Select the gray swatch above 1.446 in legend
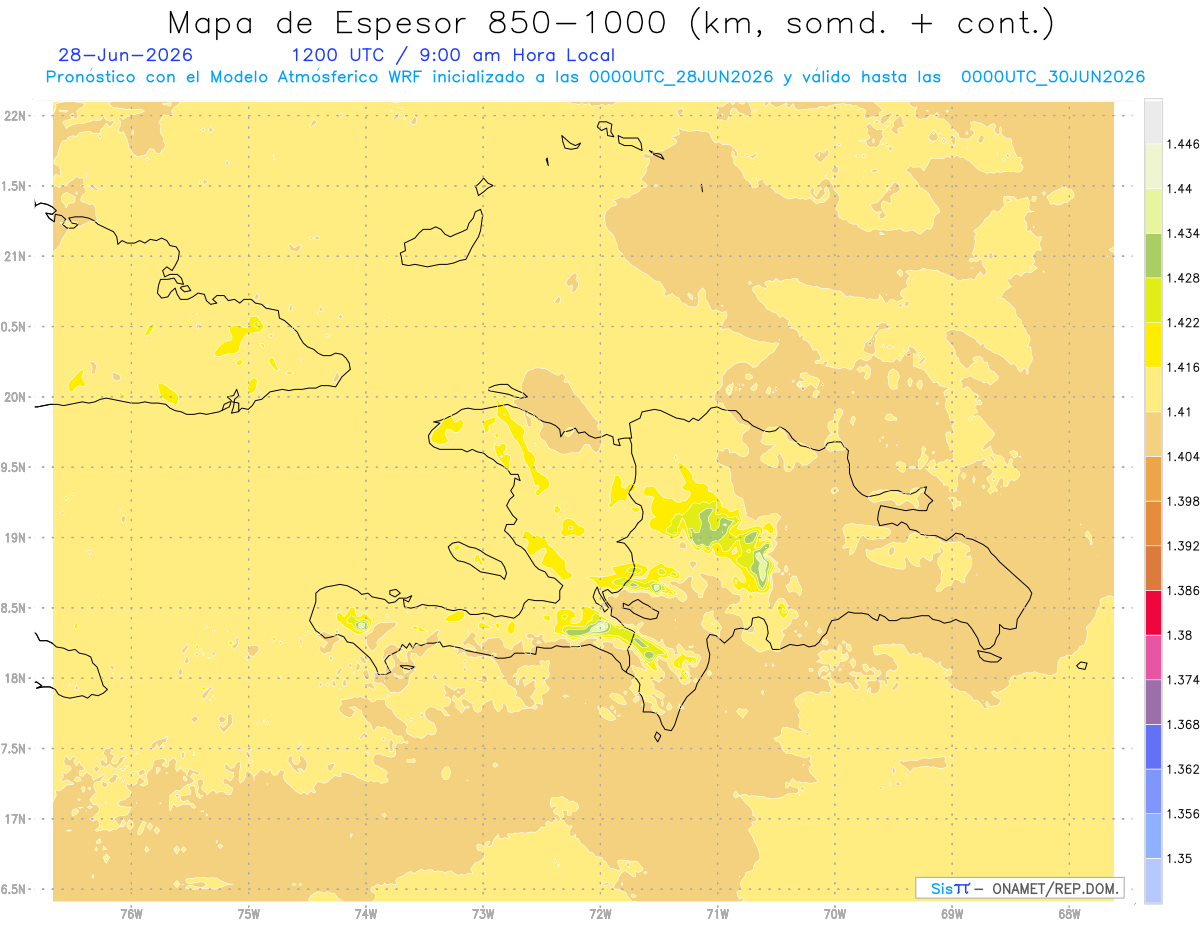Screen dimensions: 1200x927 point(1153,121)
